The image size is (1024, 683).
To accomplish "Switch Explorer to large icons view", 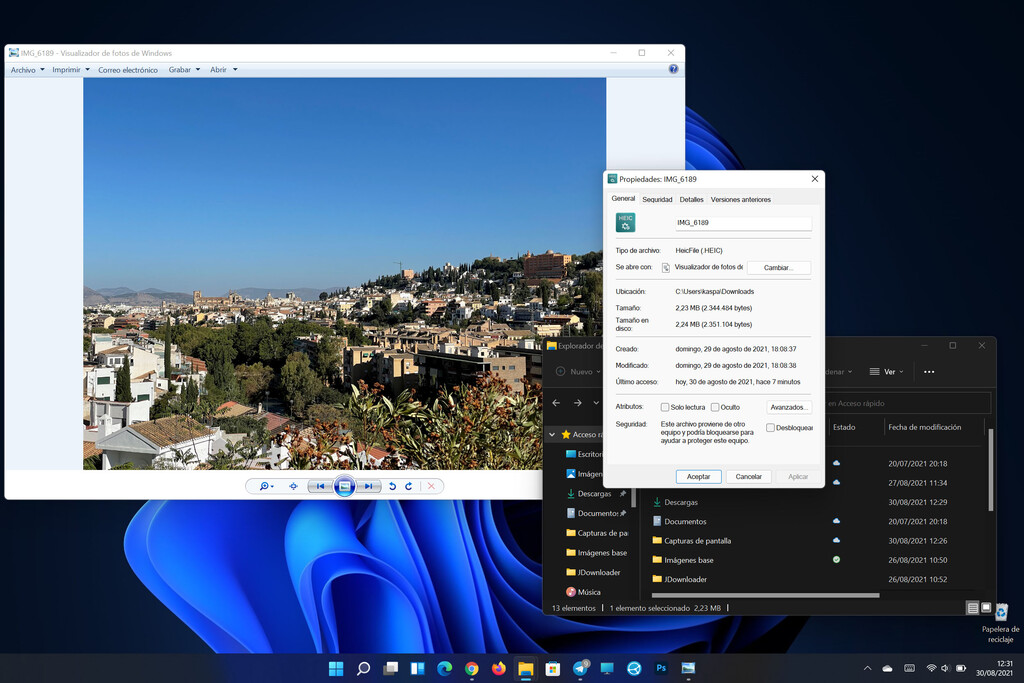I will [x=986, y=608].
